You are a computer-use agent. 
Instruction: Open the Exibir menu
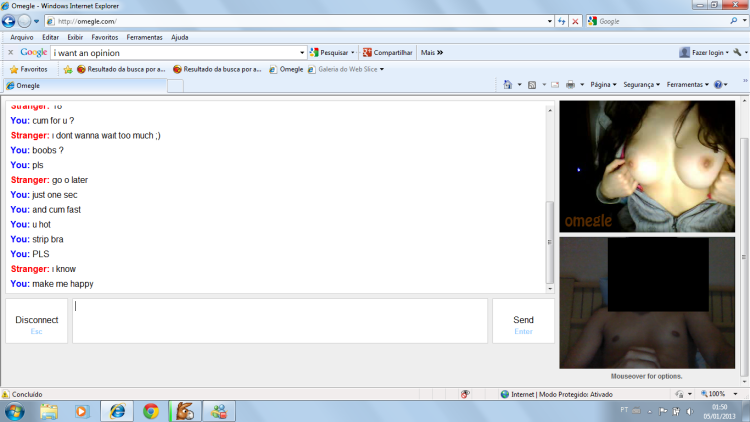[x=75, y=37]
